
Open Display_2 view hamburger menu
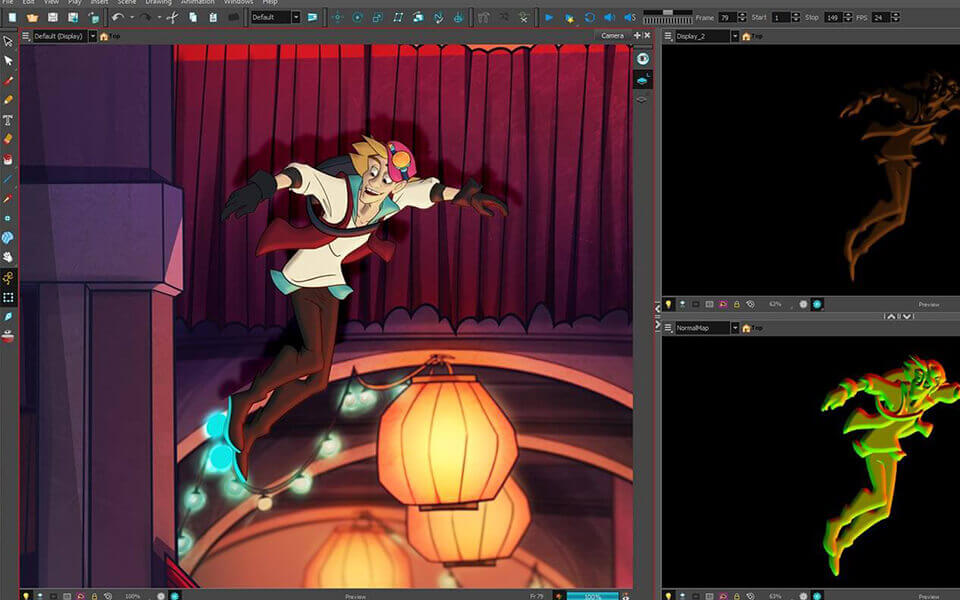coord(668,36)
